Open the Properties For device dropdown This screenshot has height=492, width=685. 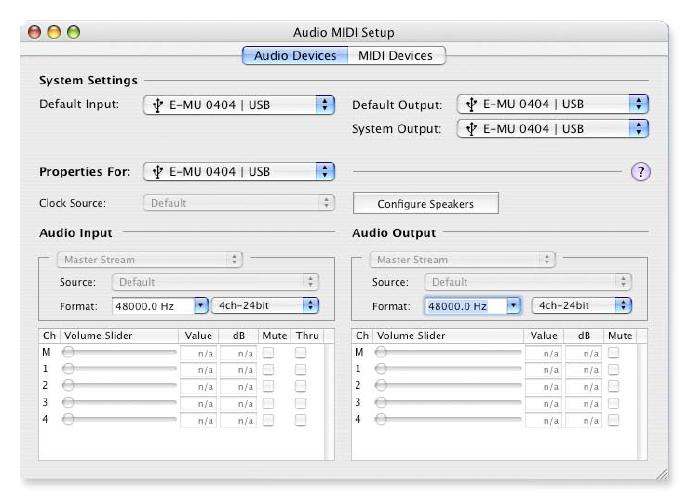pyautogui.click(x=239, y=171)
